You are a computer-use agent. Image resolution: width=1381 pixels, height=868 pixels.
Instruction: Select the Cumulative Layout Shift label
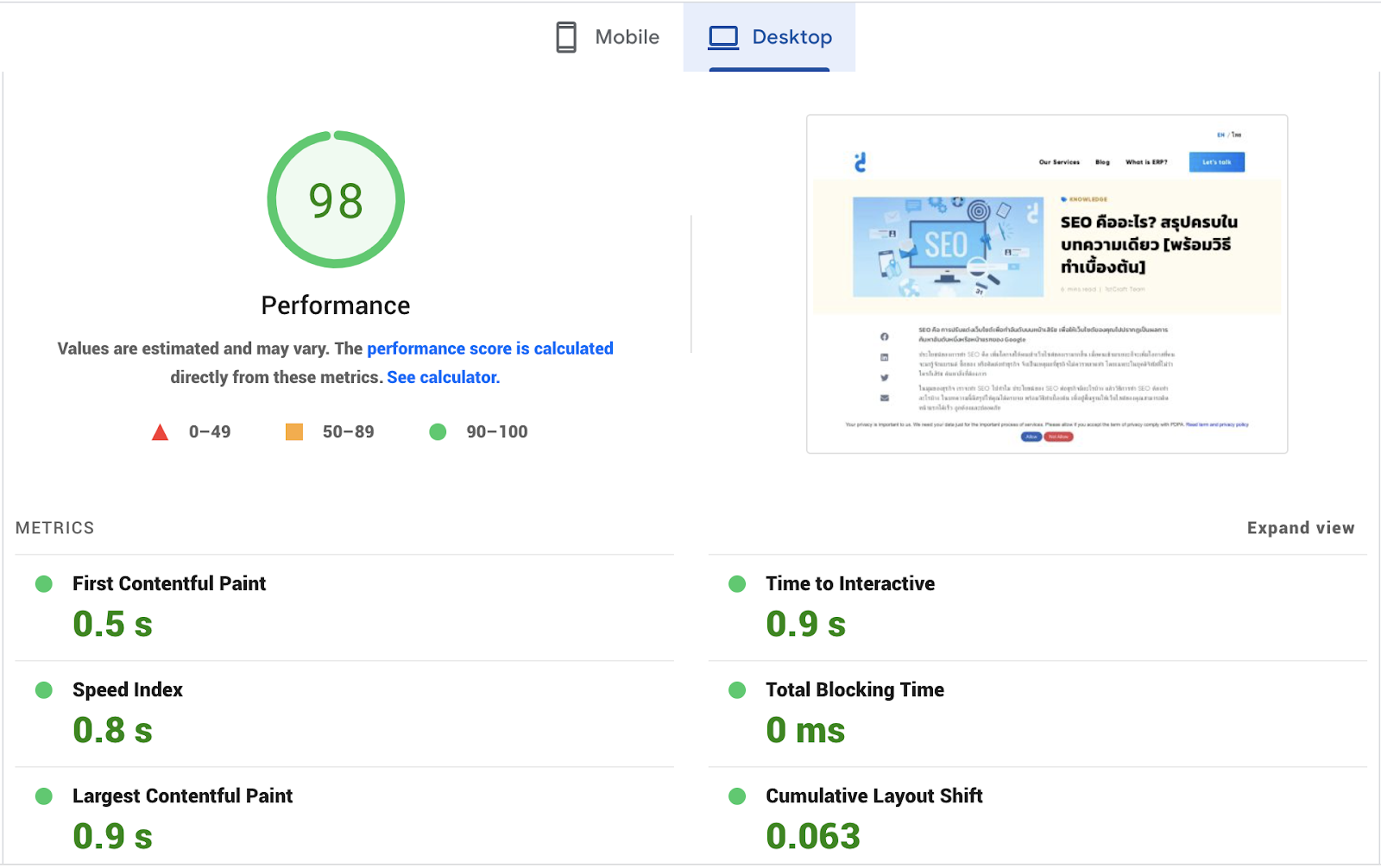point(874,796)
